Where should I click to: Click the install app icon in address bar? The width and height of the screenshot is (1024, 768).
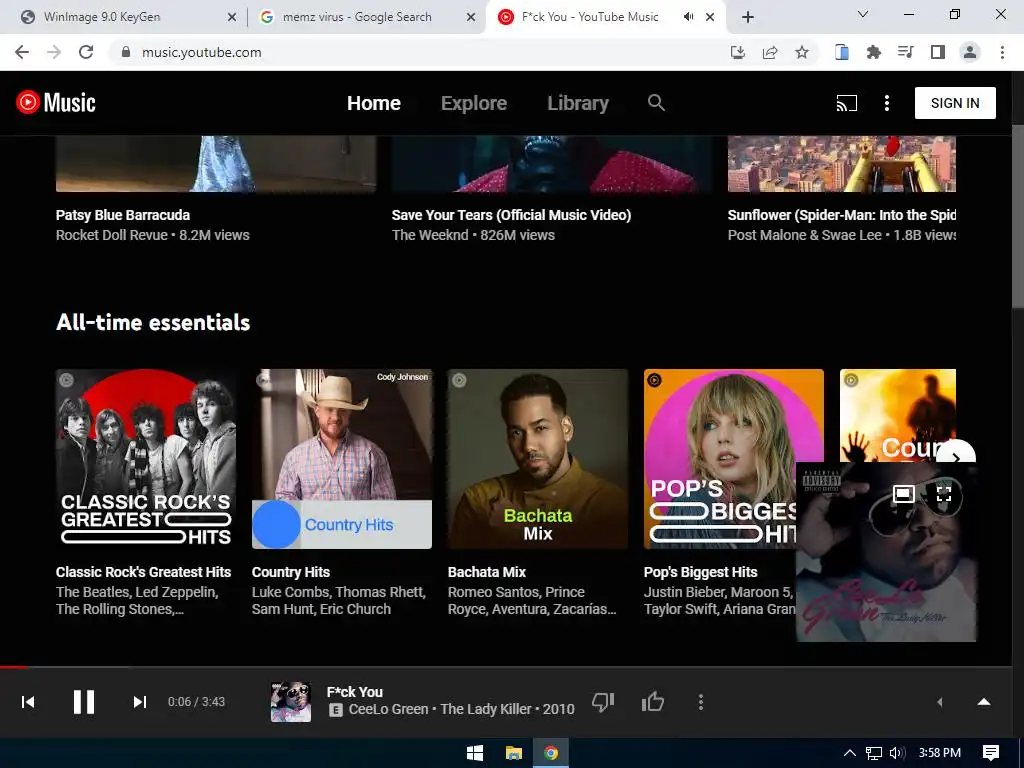point(738,52)
